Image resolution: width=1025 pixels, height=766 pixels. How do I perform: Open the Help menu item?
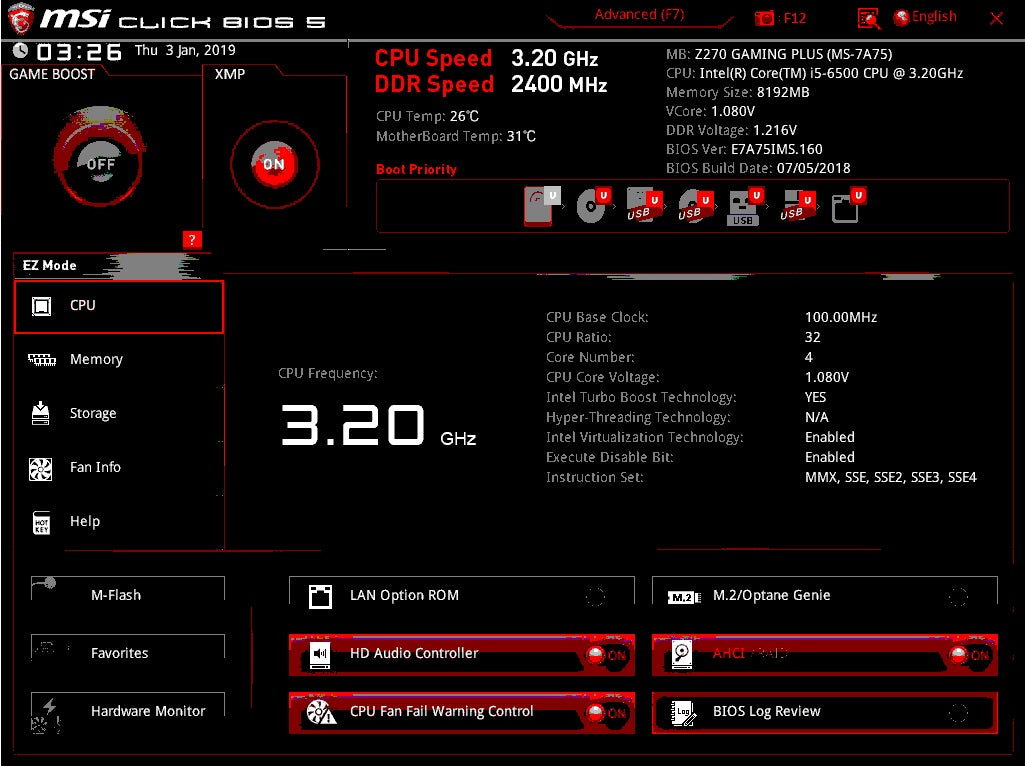pyautogui.click(x=119, y=522)
